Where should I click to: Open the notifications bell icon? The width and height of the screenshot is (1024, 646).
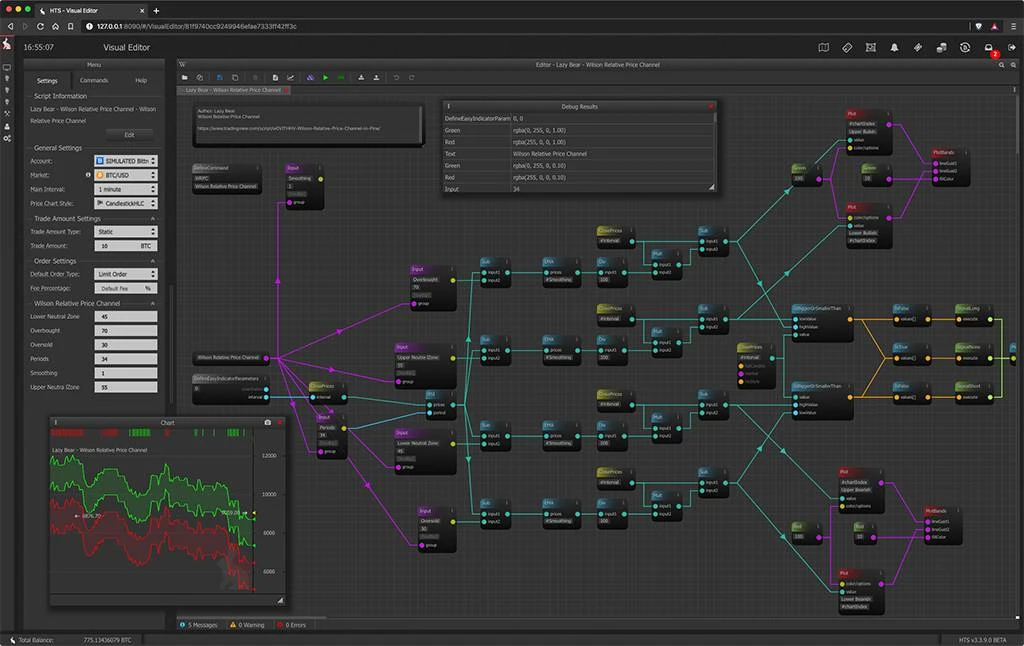[894, 48]
